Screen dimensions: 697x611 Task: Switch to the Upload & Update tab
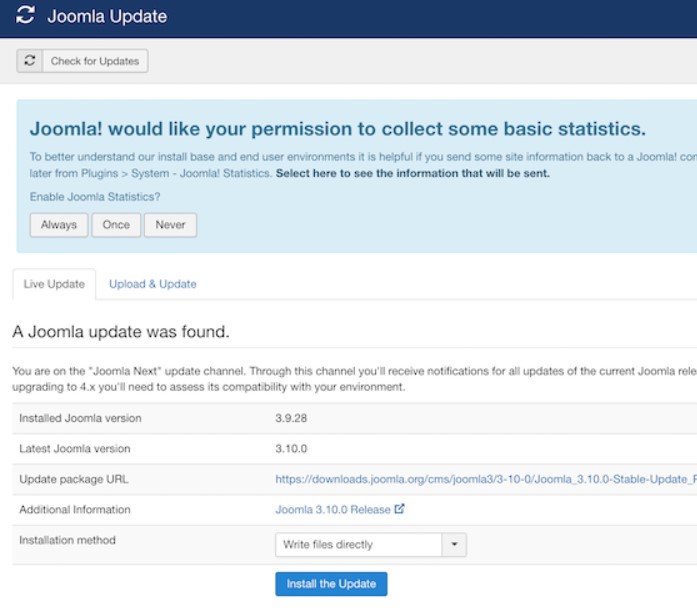(x=152, y=284)
